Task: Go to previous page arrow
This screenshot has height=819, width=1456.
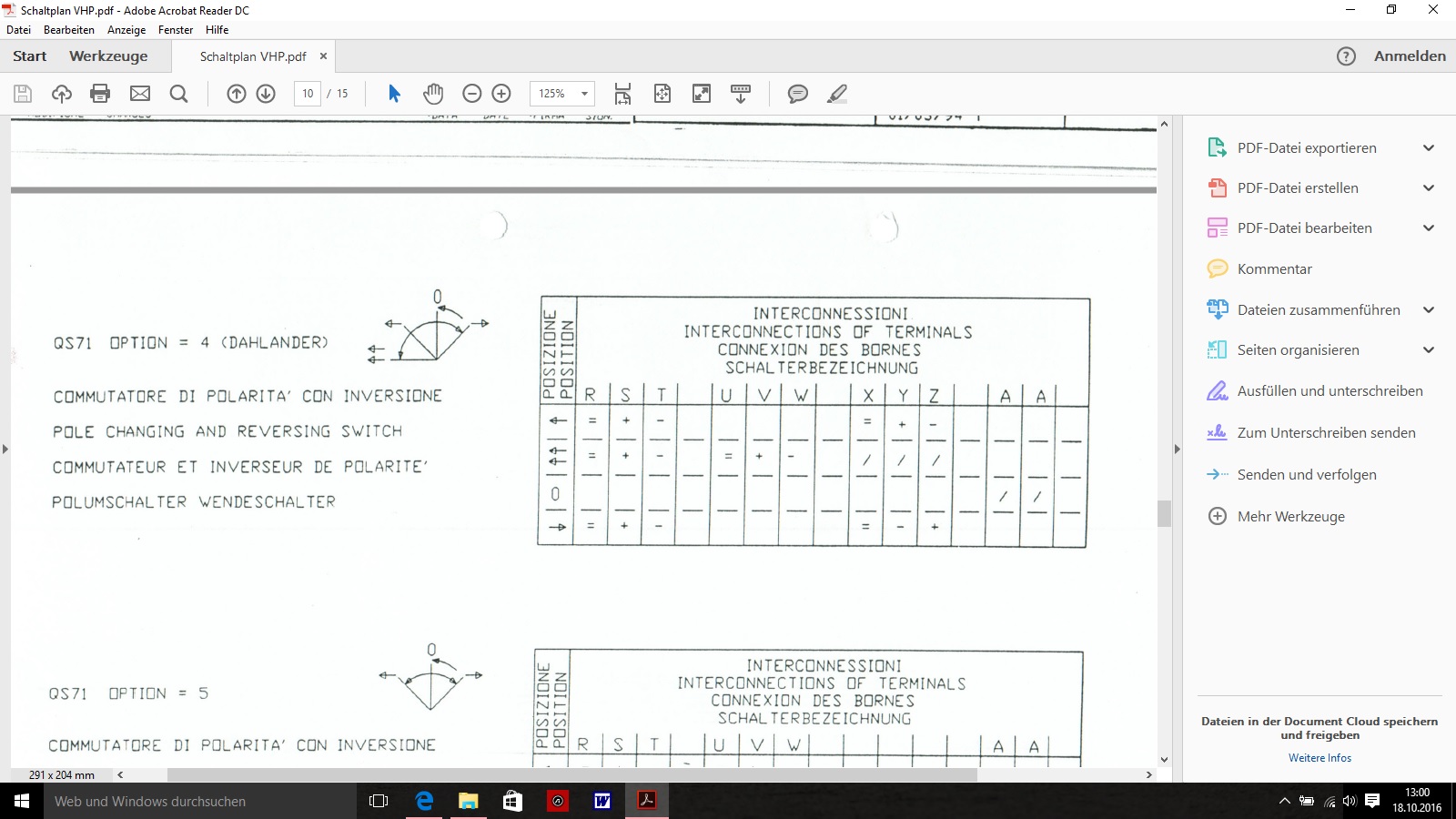Action: click(x=237, y=93)
